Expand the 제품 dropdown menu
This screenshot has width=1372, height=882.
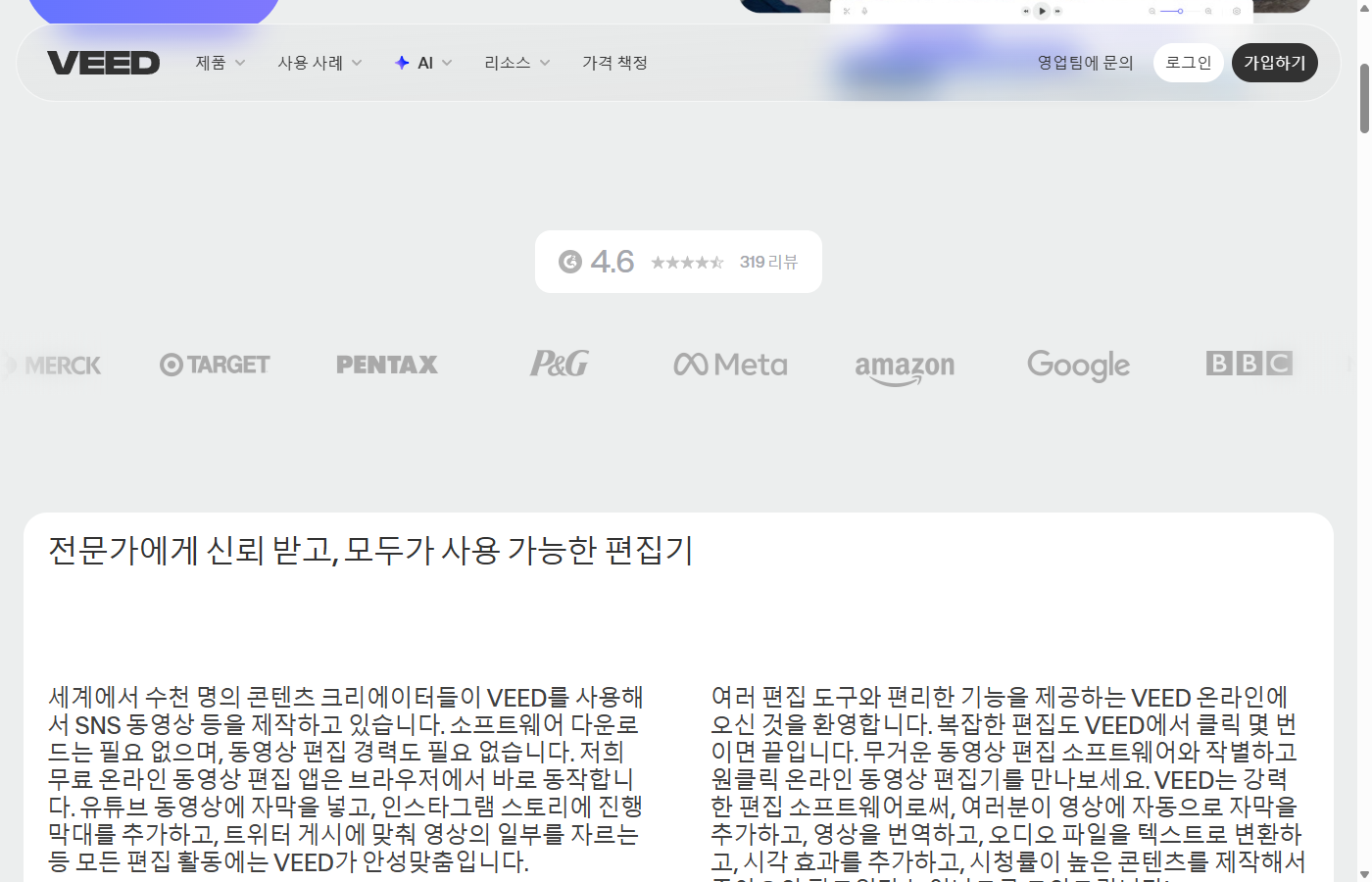click(220, 62)
